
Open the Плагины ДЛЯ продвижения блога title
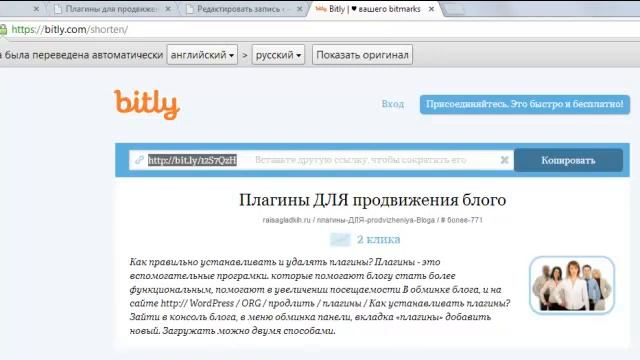tap(372, 200)
